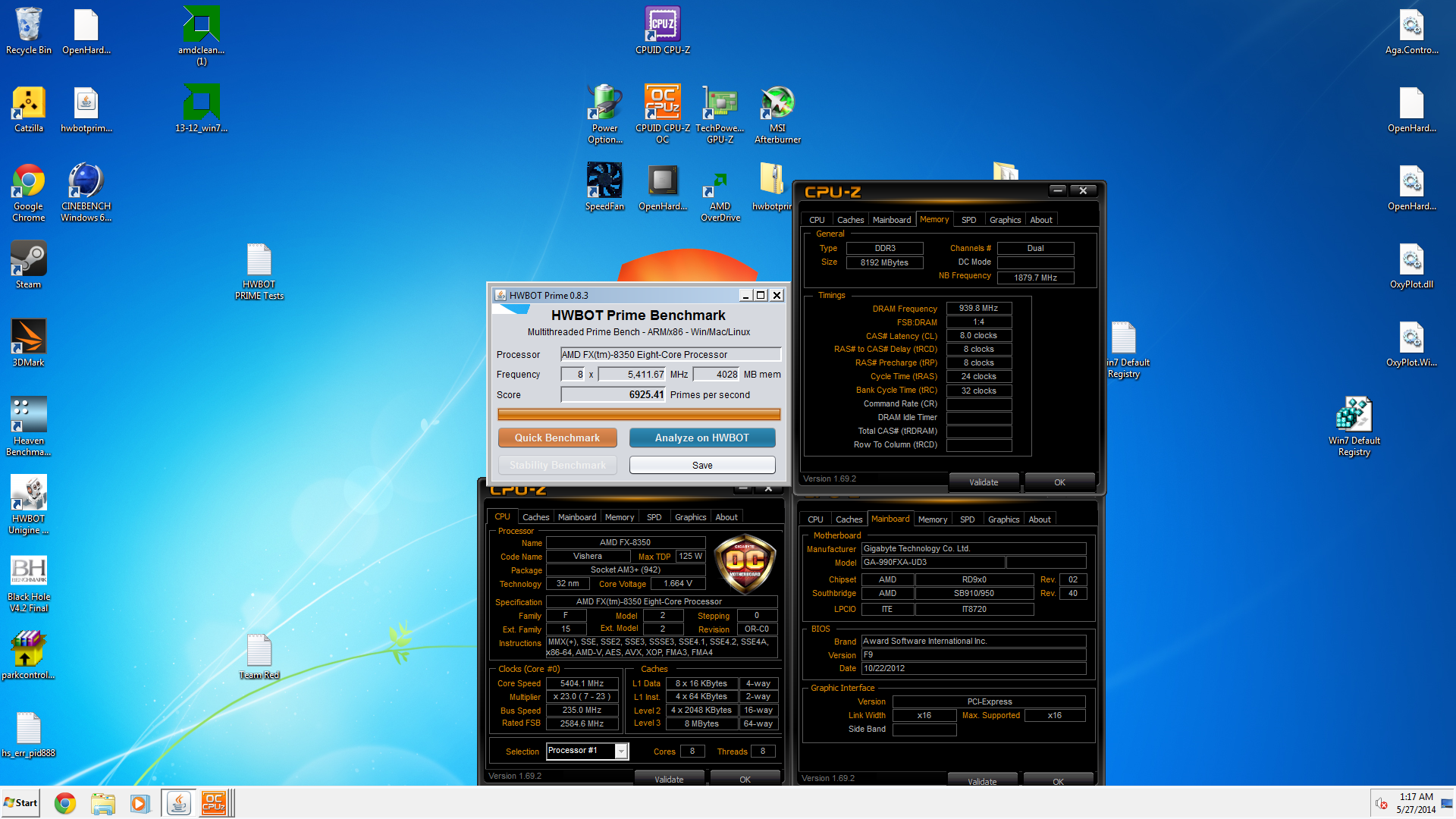Open the 13-12_win7 desktop icon

click(x=201, y=110)
